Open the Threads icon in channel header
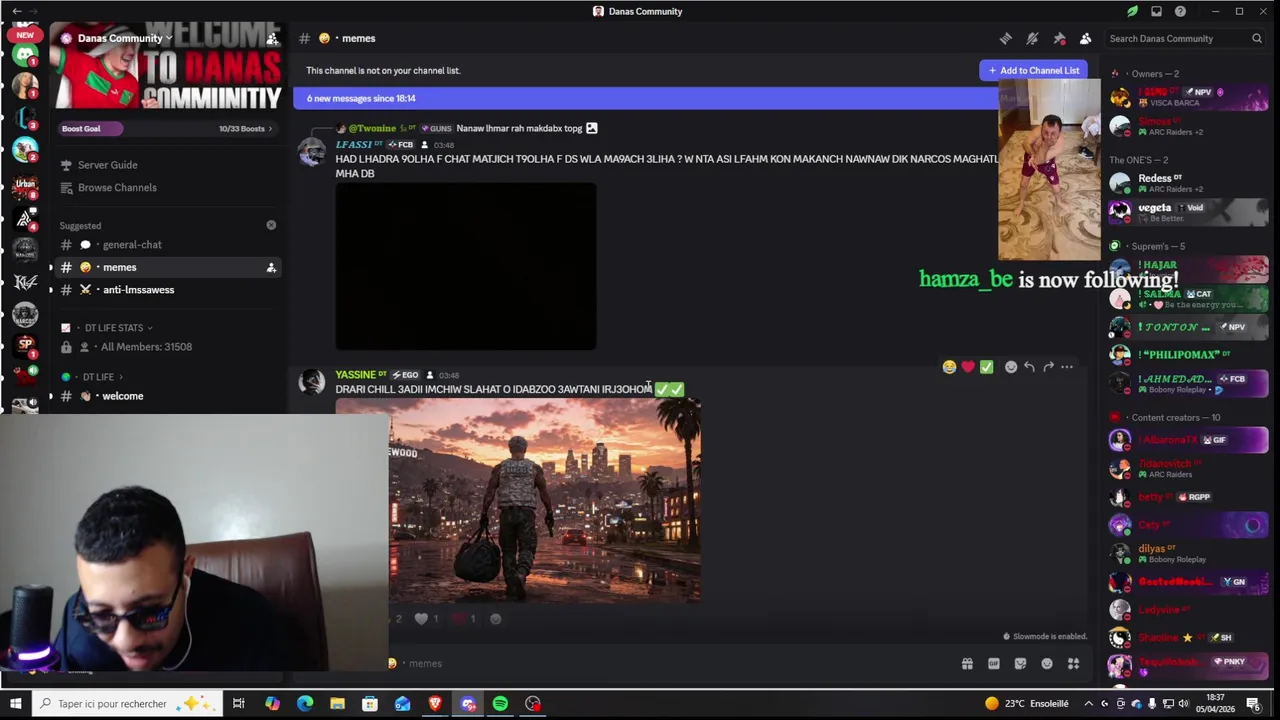This screenshot has width=1280, height=720. [1006, 38]
